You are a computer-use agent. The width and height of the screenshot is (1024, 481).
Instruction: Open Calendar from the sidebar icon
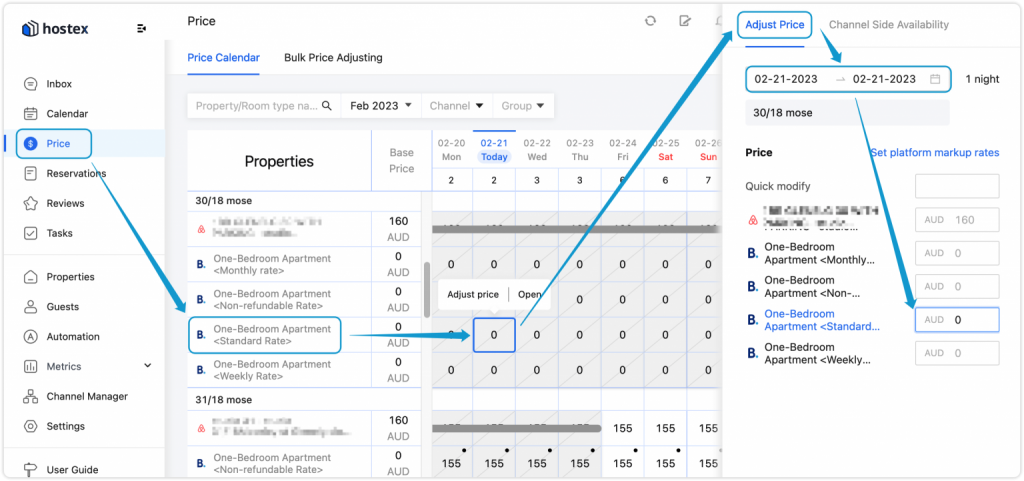pyautogui.click(x=31, y=114)
